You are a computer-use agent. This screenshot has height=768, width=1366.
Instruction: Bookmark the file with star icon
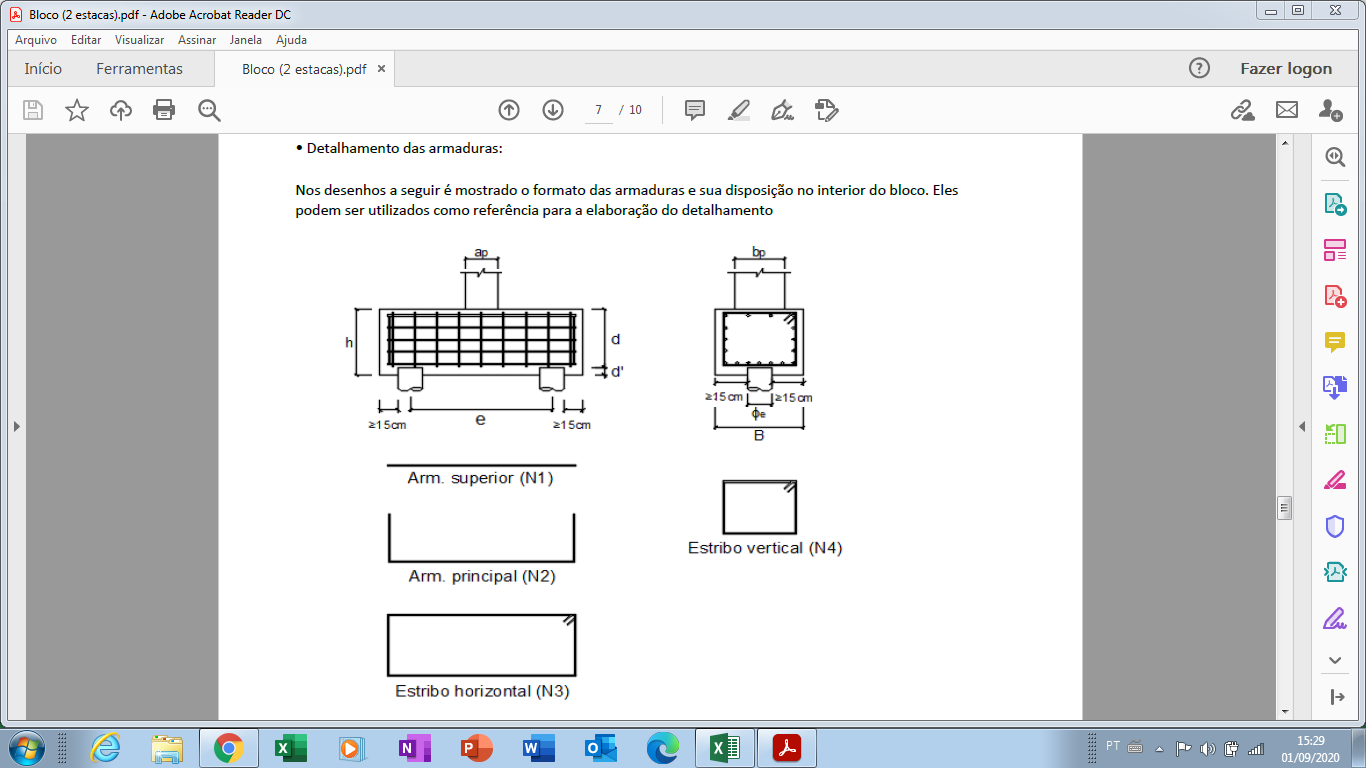(x=77, y=110)
